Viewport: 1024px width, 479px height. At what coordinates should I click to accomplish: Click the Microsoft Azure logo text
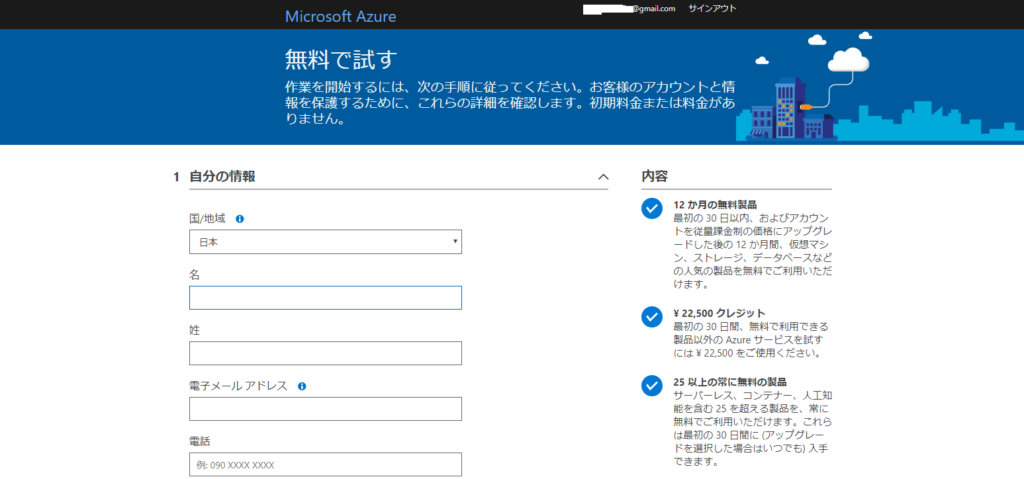pyautogui.click(x=340, y=16)
